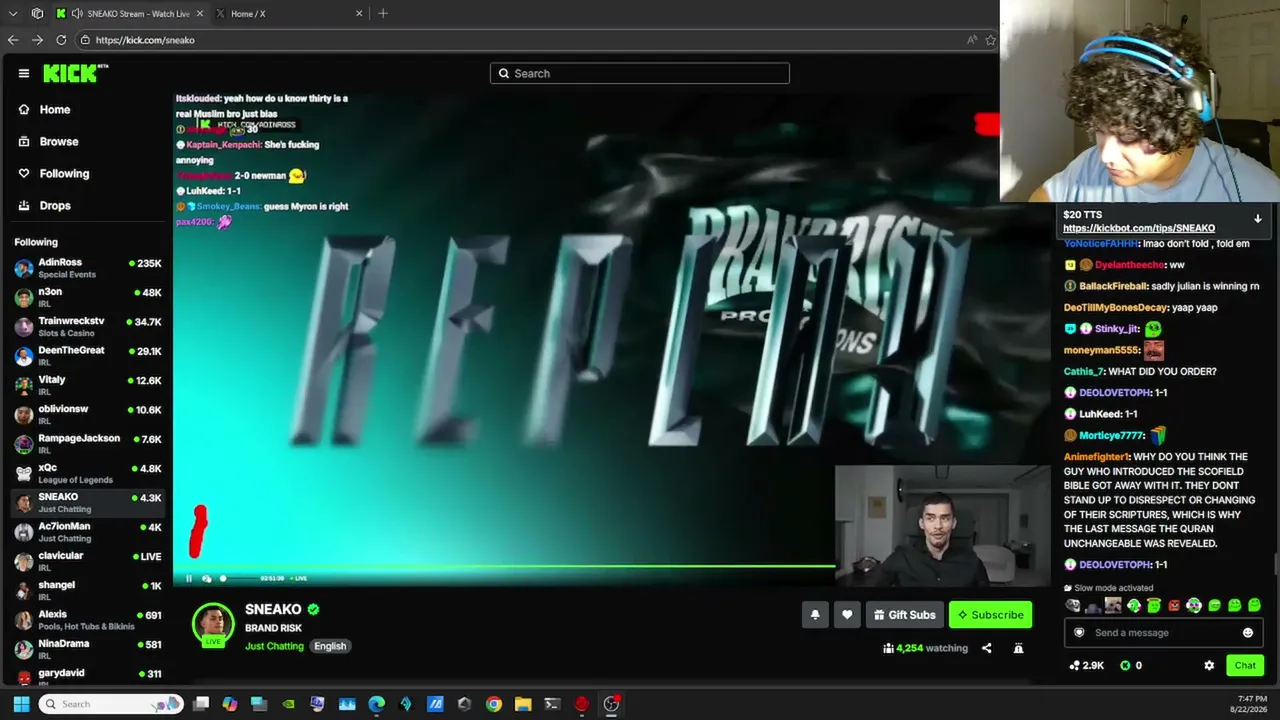Image resolution: width=1280 pixels, height=720 pixels.
Task: Adjust the stream player volume slider
Action: (237, 578)
